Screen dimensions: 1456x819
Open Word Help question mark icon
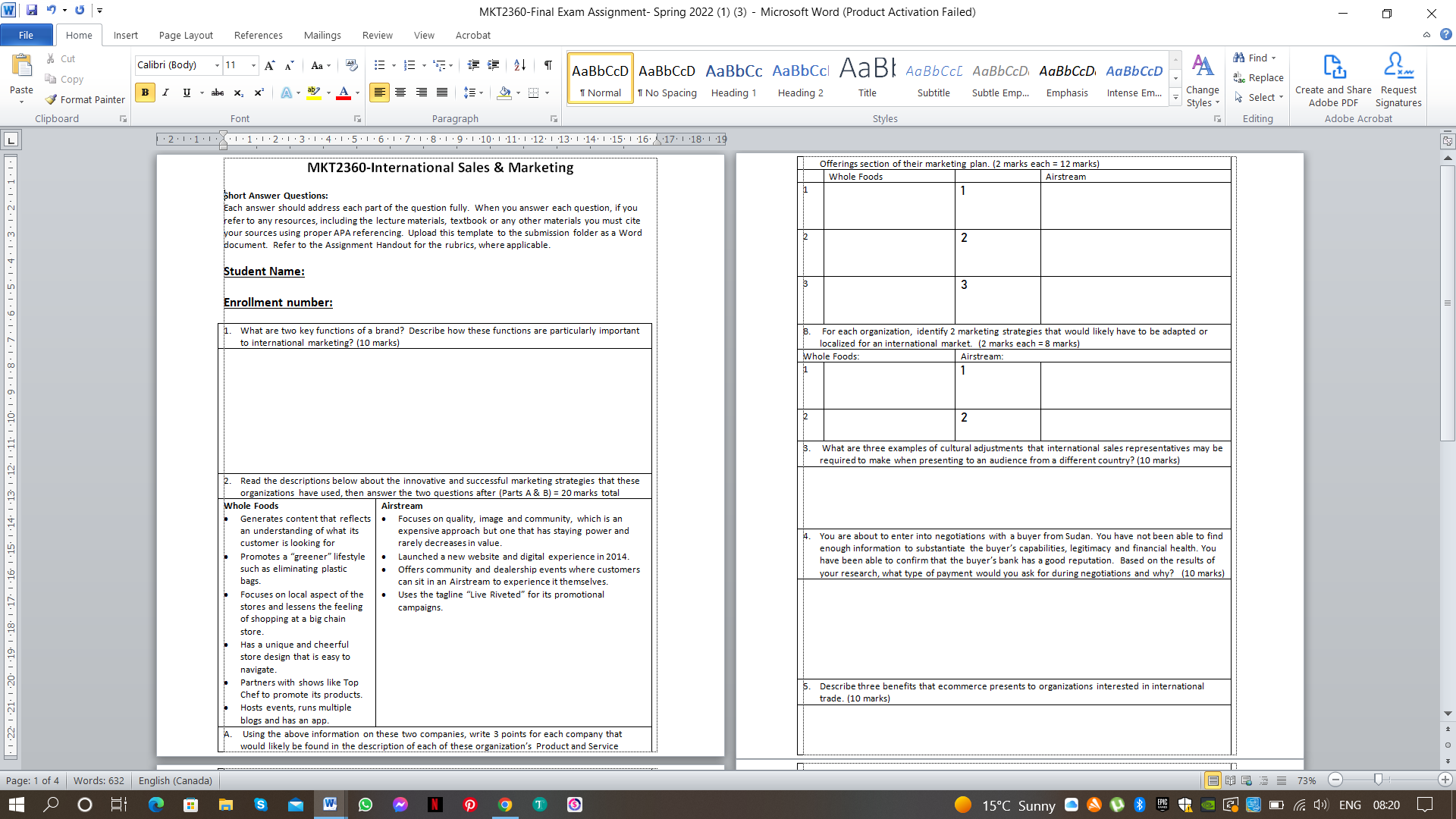(1445, 35)
